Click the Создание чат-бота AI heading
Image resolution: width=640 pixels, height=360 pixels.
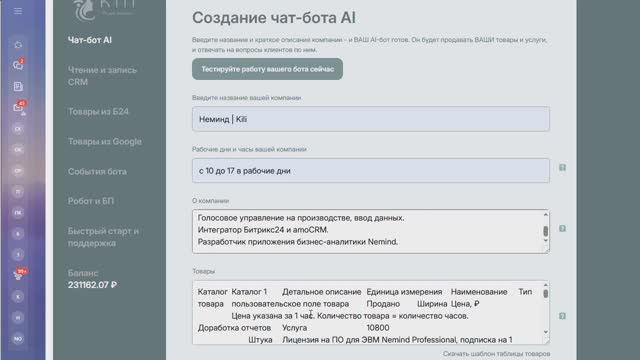point(274,18)
